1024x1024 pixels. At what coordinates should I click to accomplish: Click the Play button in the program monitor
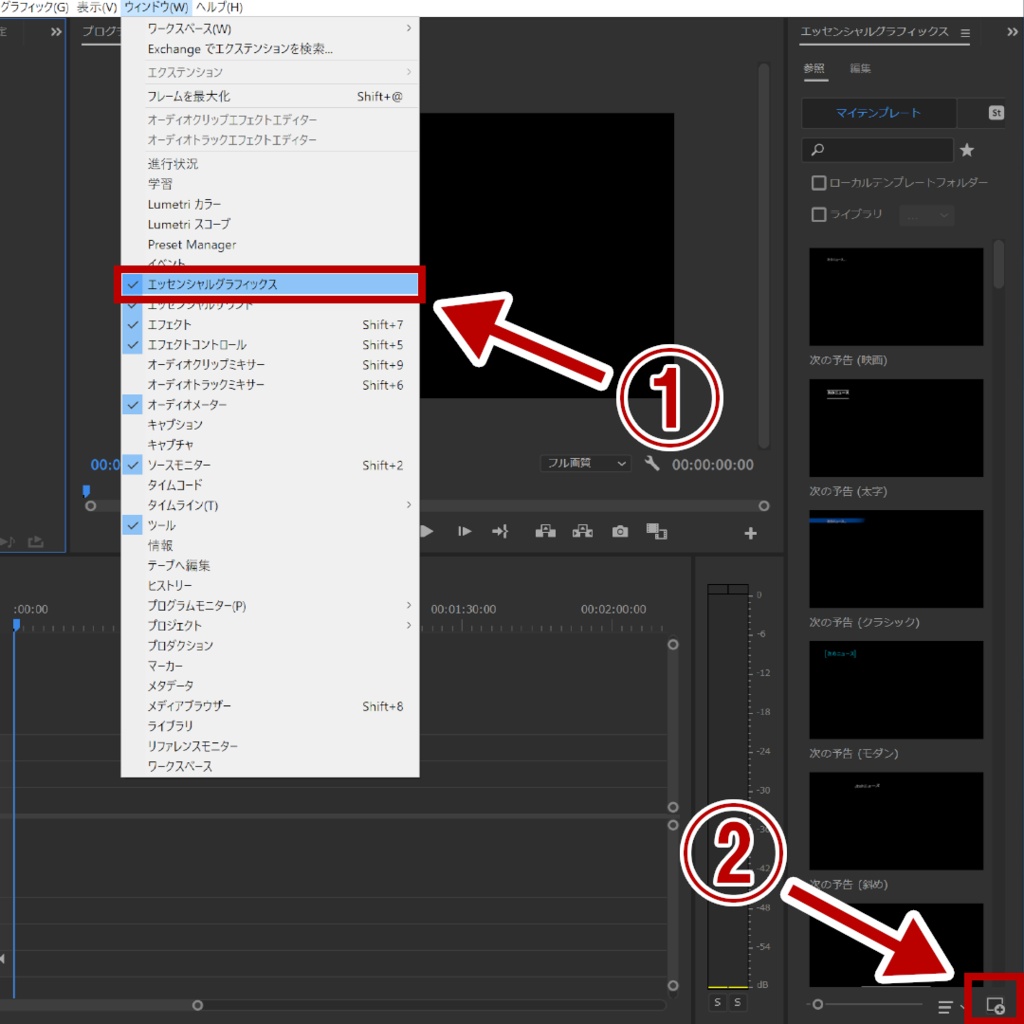pos(425,531)
